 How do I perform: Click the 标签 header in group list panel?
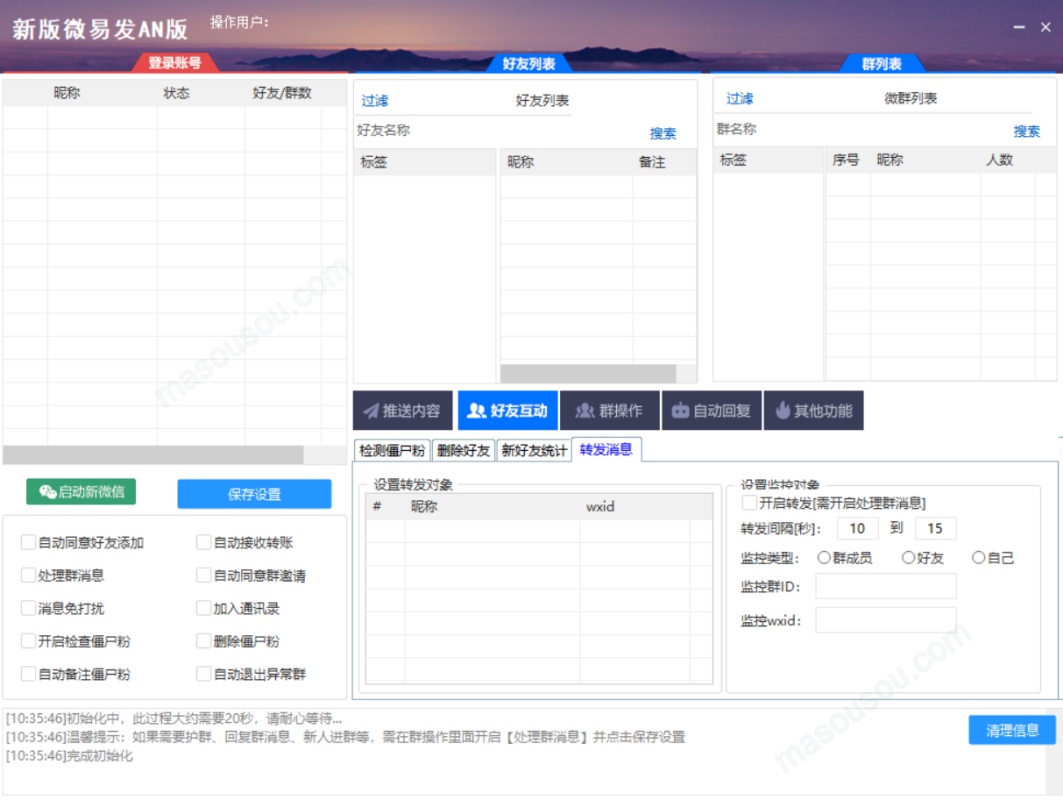point(733,160)
